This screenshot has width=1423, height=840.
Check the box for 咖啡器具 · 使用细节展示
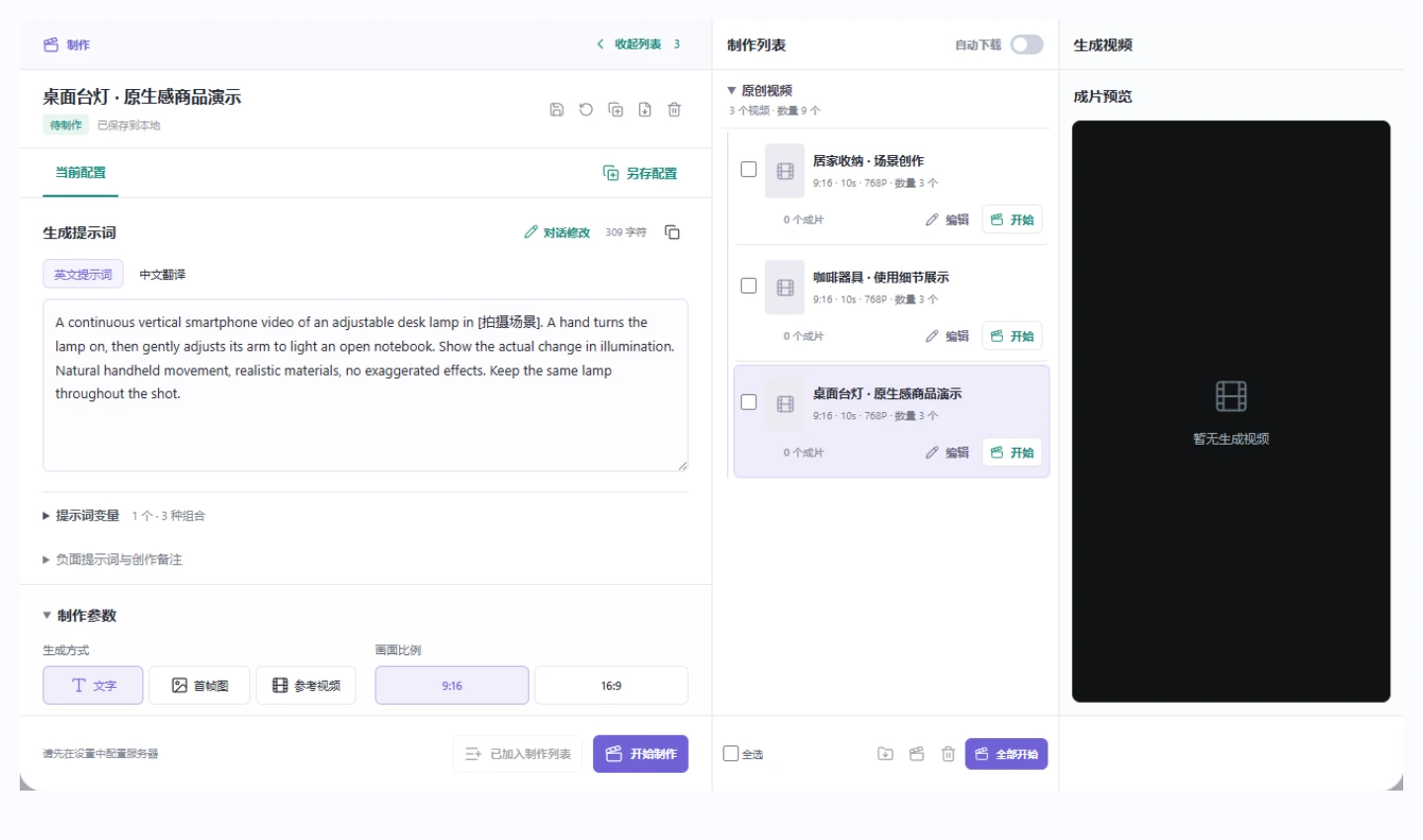pyautogui.click(x=749, y=286)
